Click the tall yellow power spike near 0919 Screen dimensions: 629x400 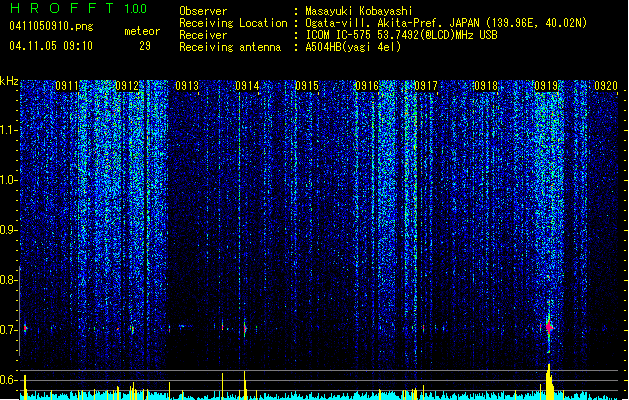point(549,381)
